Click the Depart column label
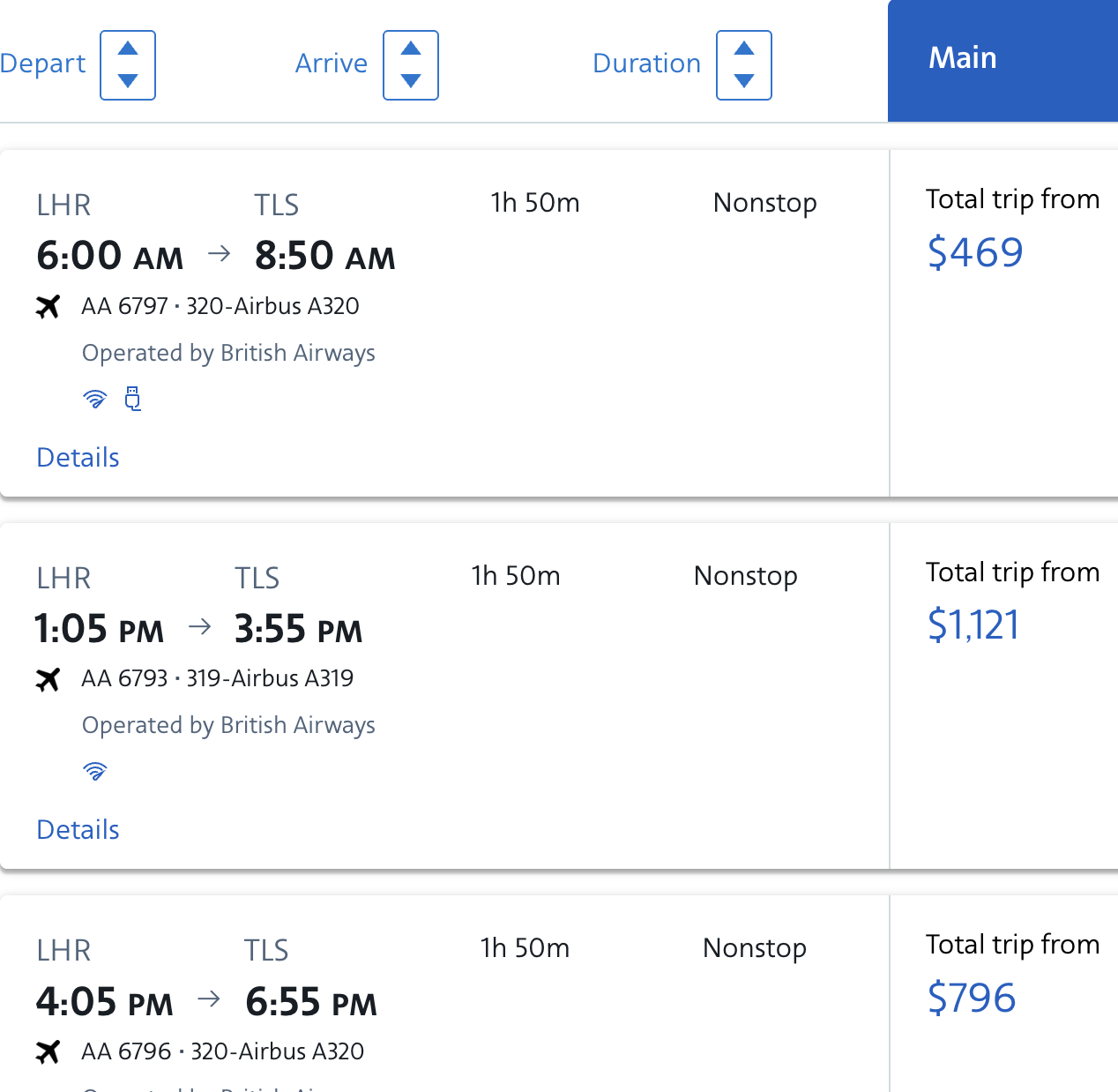Viewport: 1118px width, 1092px height. click(x=42, y=64)
